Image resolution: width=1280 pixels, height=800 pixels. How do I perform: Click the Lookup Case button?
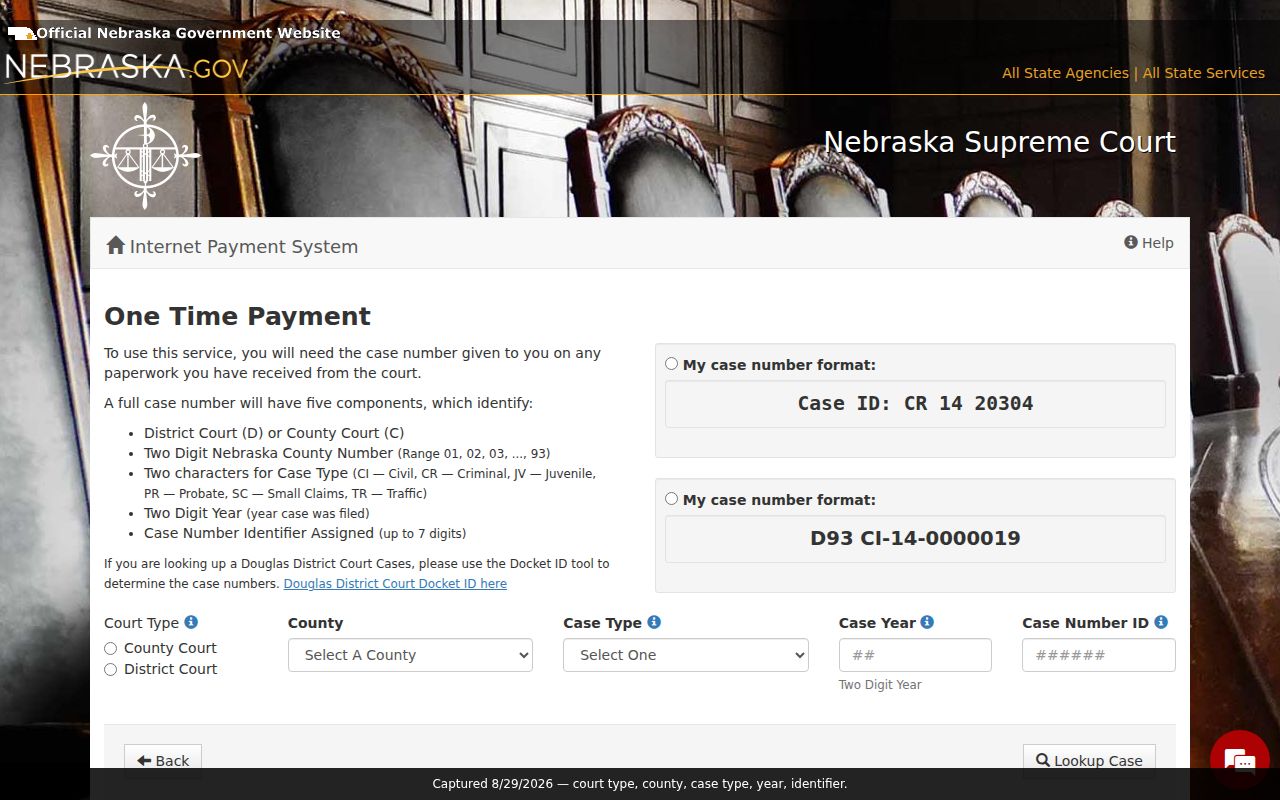[x=1089, y=760]
